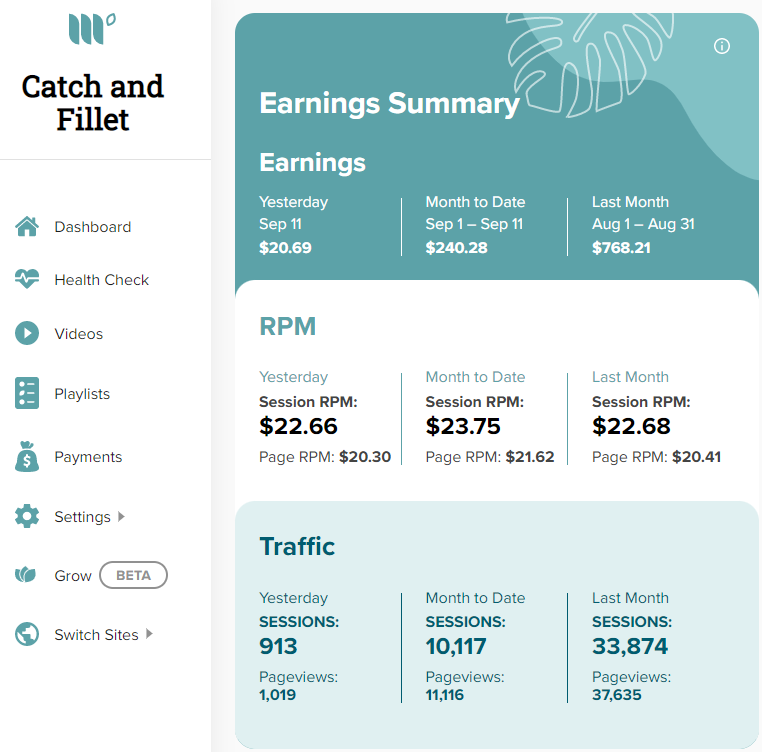Image resolution: width=762 pixels, height=752 pixels.
Task: Go to the Dashboard menu item
Action: 92,227
